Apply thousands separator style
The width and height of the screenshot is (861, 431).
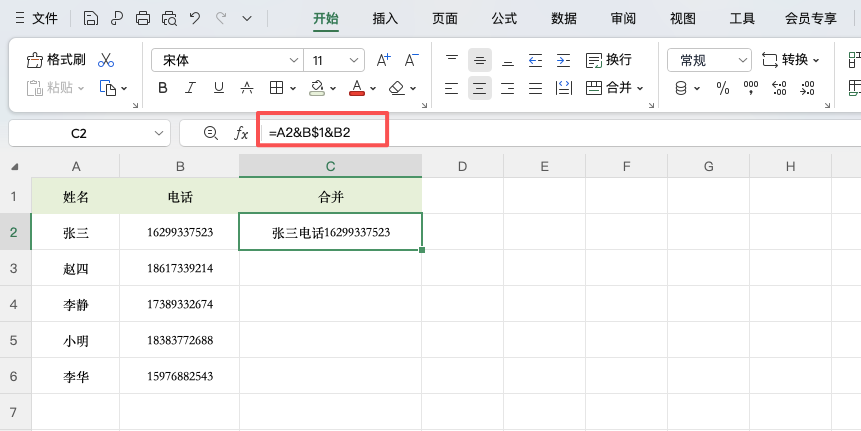(751, 88)
